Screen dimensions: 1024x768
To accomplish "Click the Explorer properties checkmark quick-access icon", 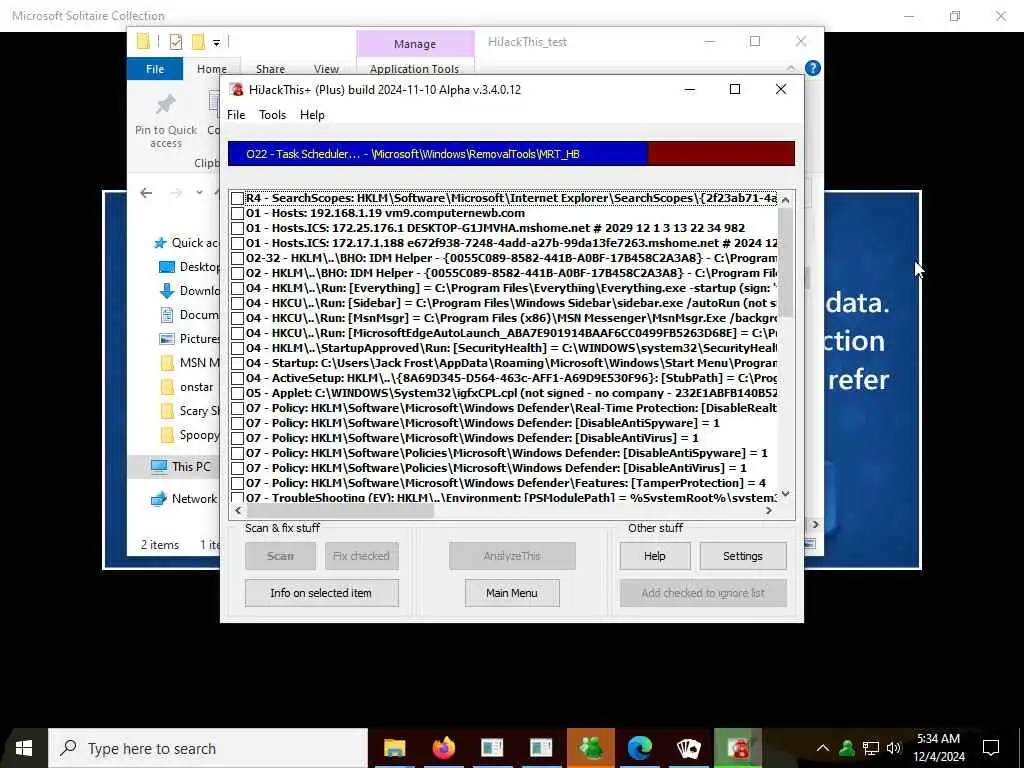I will coord(176,42).
